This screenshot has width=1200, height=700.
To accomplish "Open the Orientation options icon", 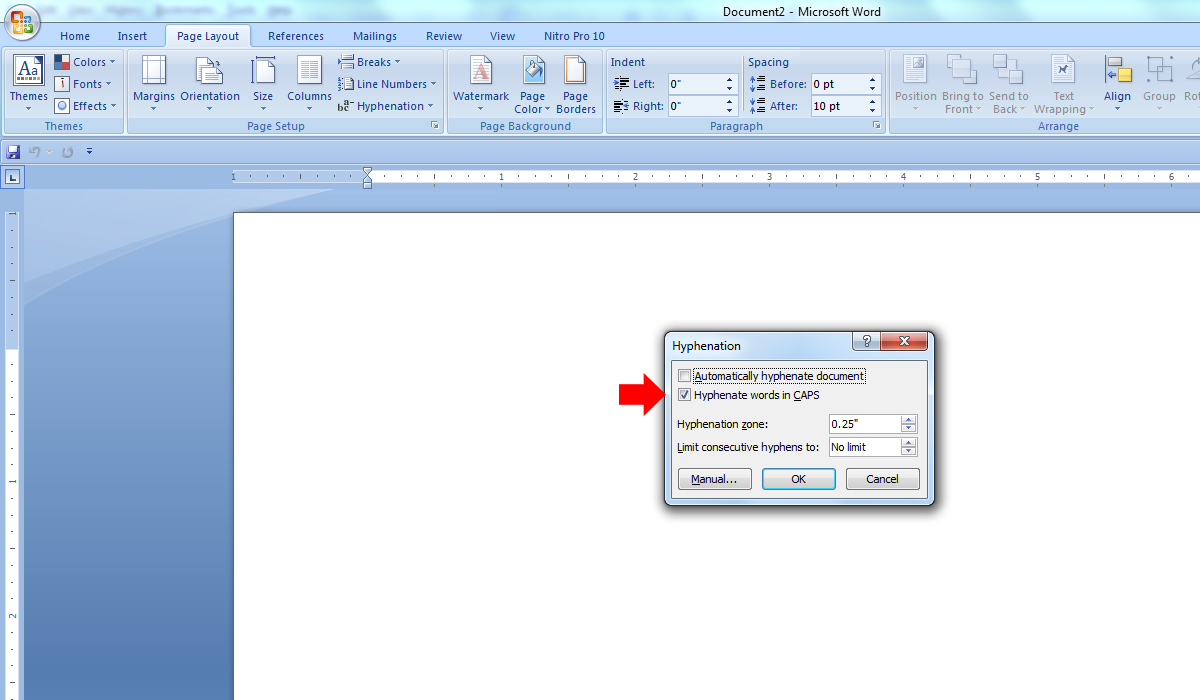I will (x=209, y=72).
